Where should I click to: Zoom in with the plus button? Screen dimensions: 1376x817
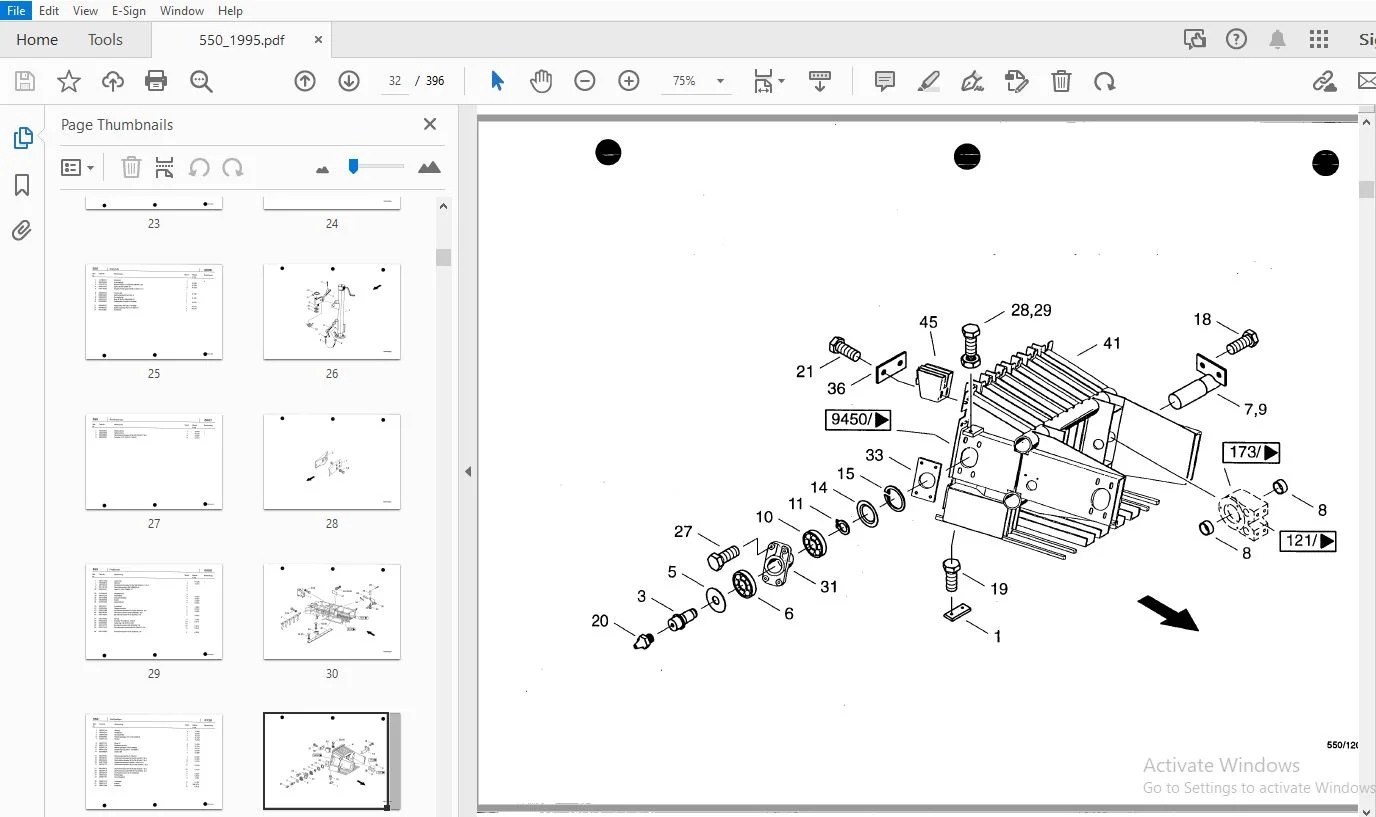pos(629,81)
